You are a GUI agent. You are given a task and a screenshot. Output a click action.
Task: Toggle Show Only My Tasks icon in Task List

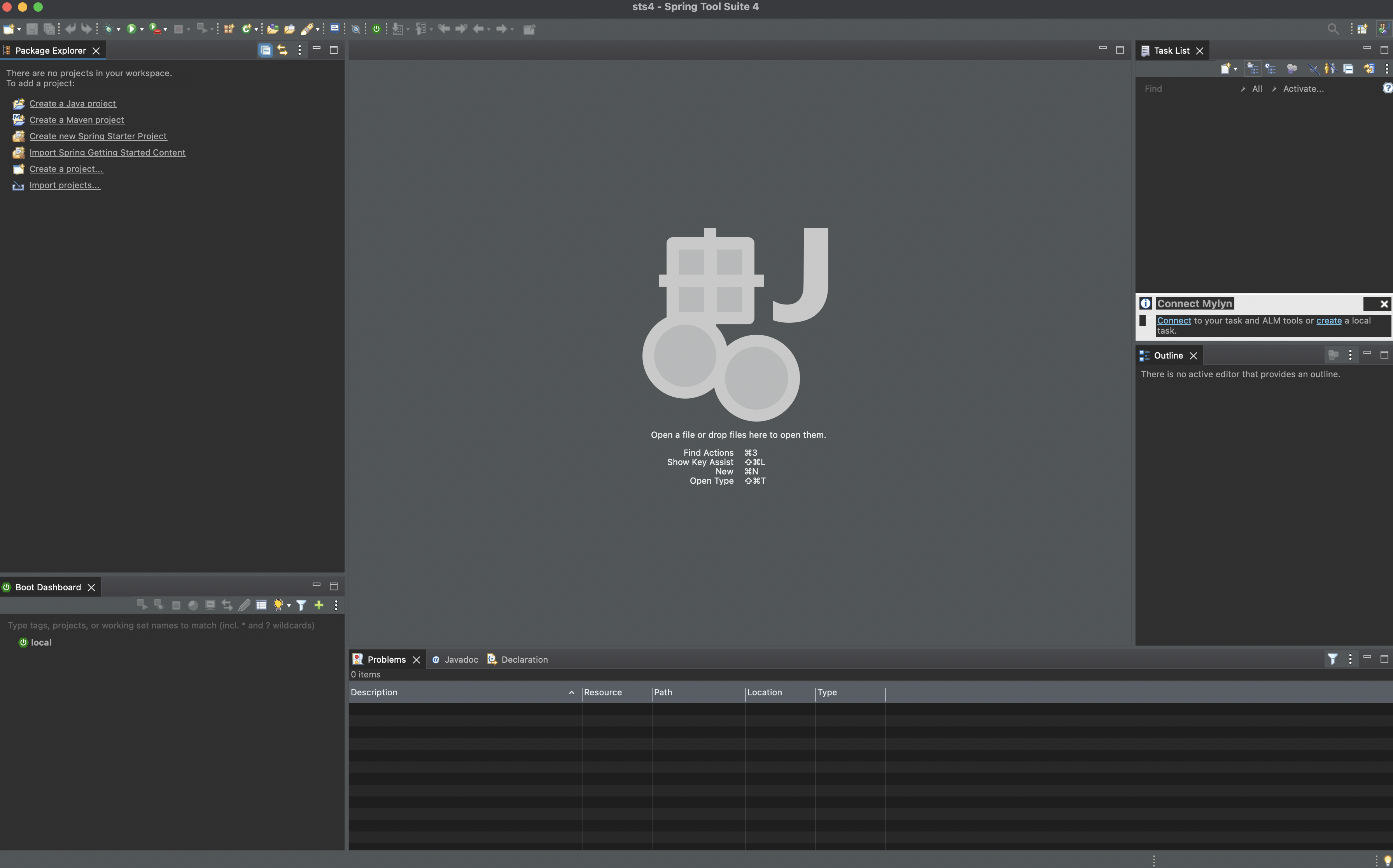tap(1330, 69)
